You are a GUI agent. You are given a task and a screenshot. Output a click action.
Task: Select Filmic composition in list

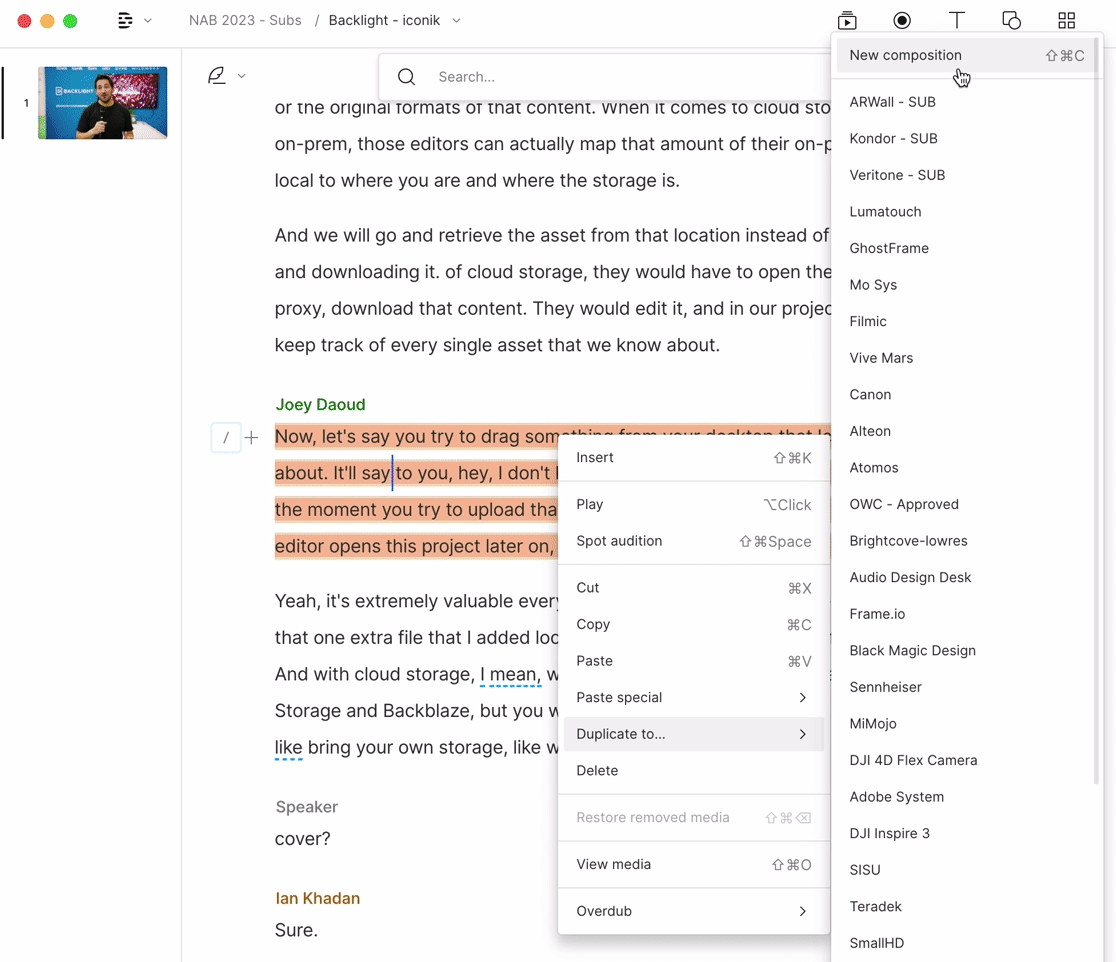click(966, 321)
